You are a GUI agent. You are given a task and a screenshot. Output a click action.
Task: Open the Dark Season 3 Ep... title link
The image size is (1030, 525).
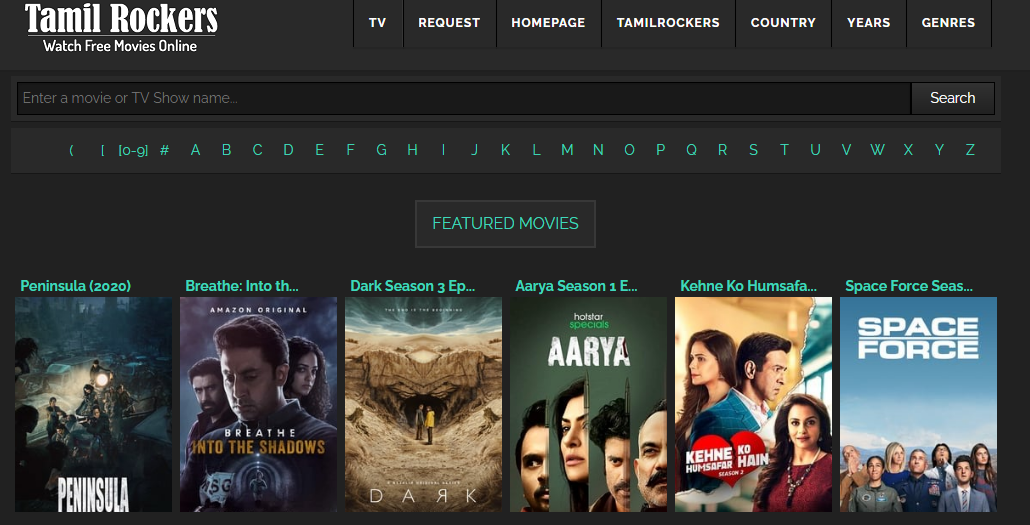413,286
